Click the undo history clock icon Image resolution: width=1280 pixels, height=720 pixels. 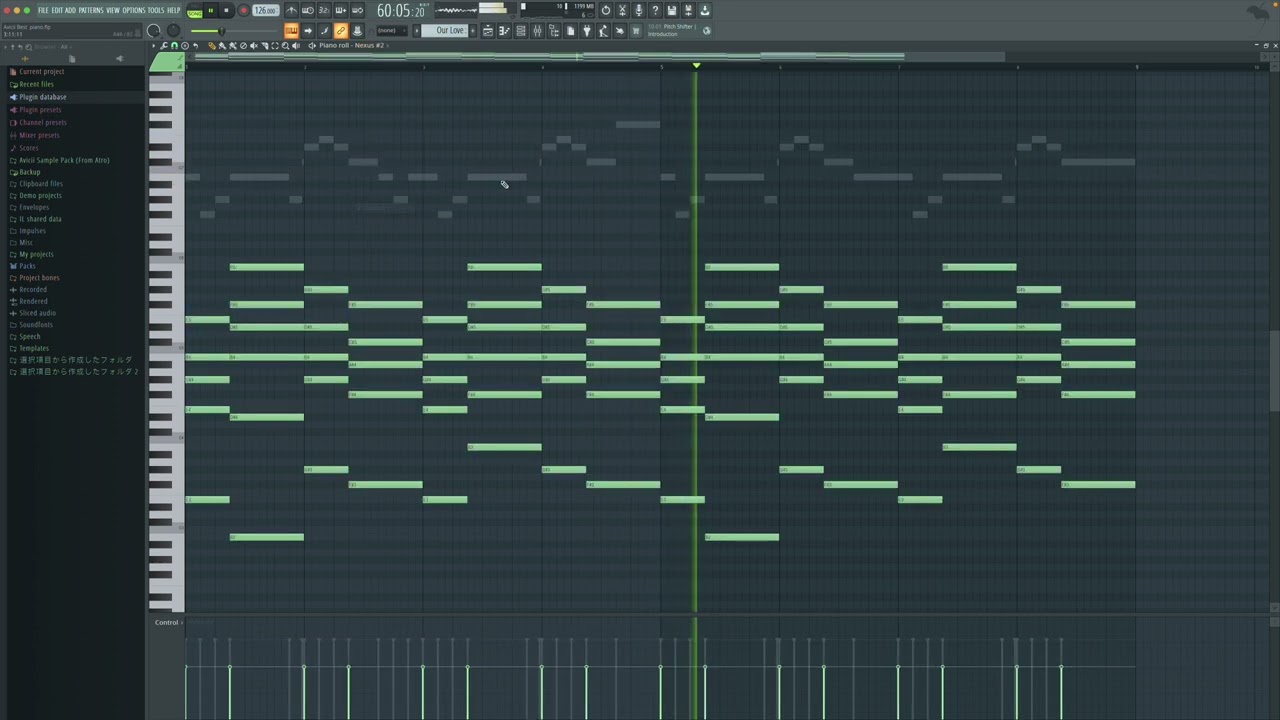606,10
